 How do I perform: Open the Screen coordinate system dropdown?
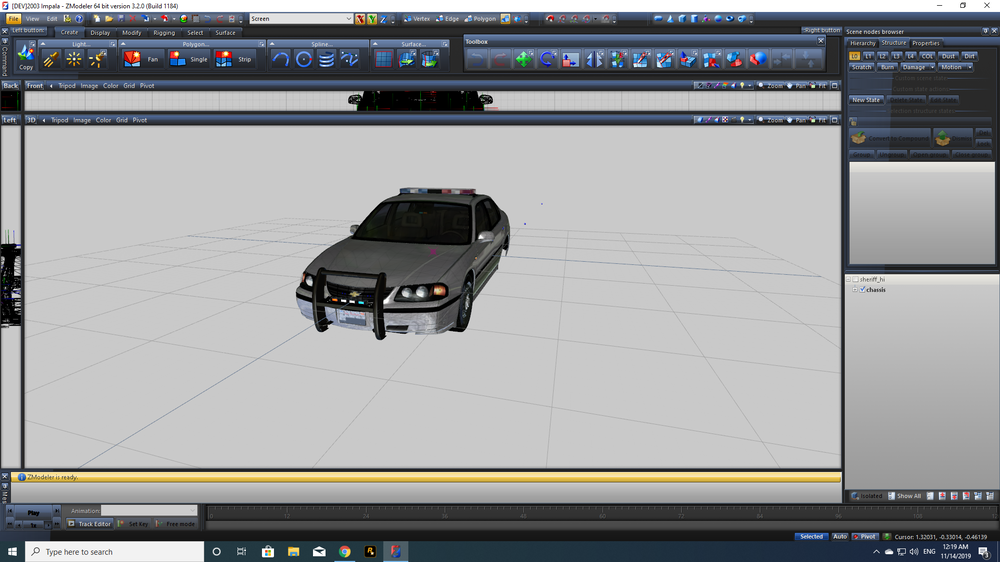tap(300, 19)
